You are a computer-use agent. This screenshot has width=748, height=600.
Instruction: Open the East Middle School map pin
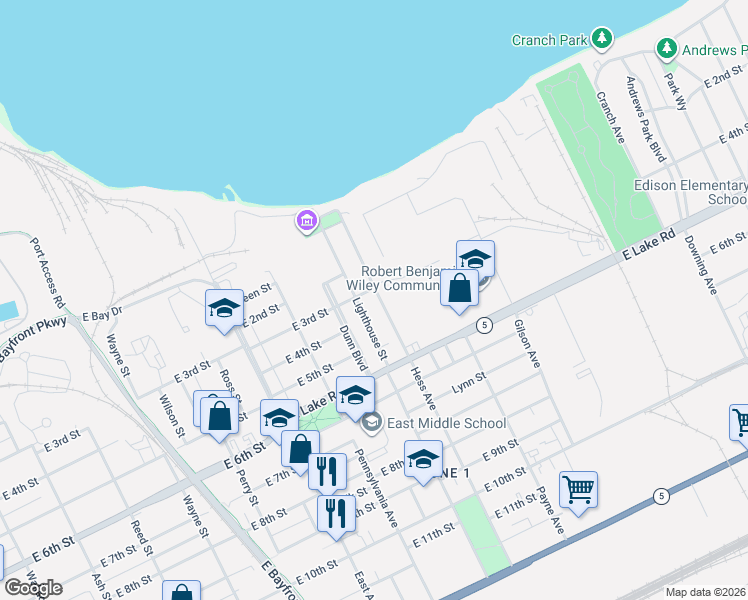[x=372, y=423]
